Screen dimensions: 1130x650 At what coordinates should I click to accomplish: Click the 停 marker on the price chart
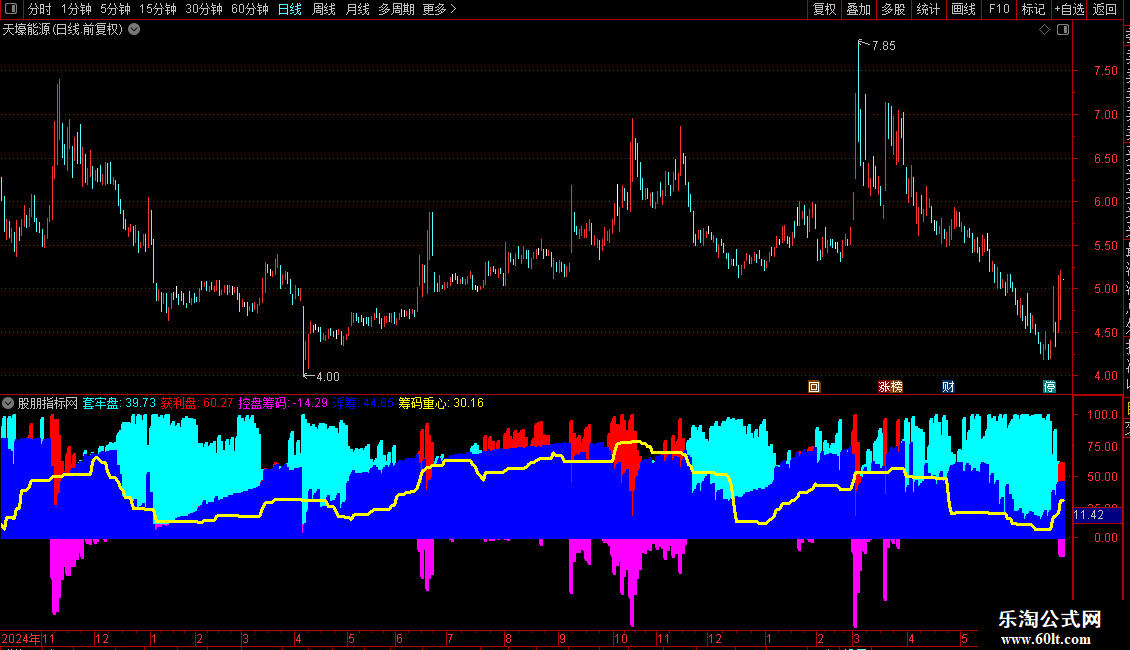[x=1049, y=387]
